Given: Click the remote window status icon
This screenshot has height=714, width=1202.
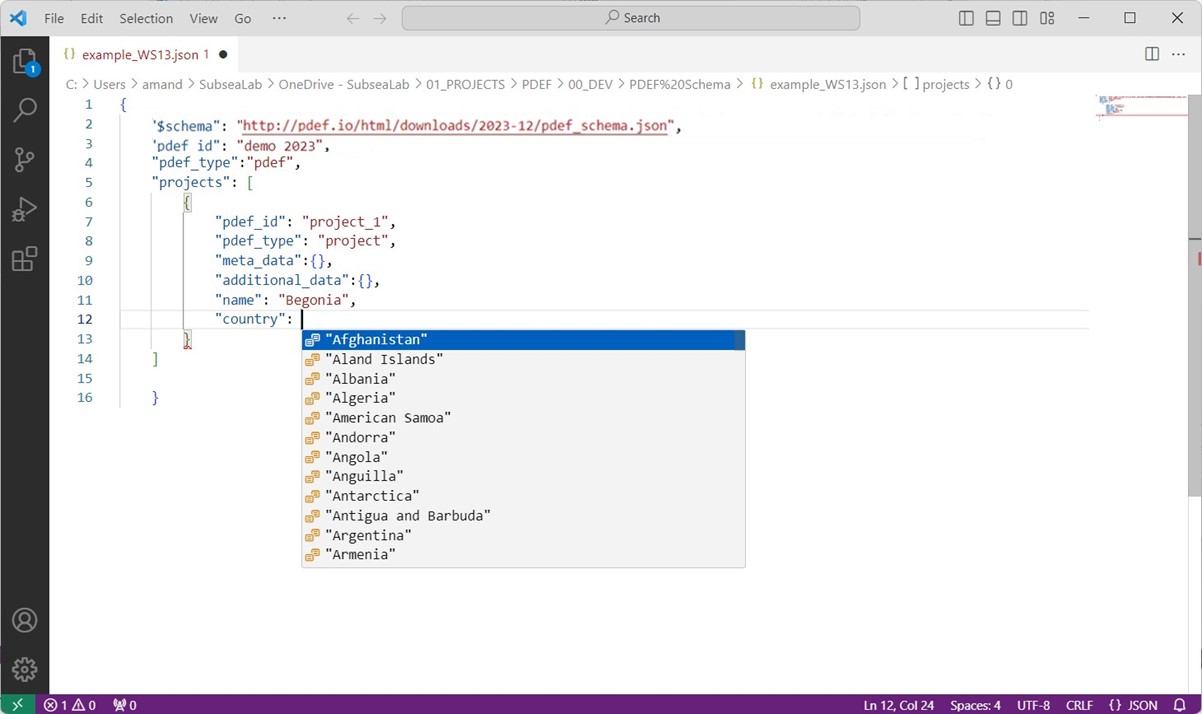Looking at the screenshot, I should pyautogui.click(x=17, y=705).
